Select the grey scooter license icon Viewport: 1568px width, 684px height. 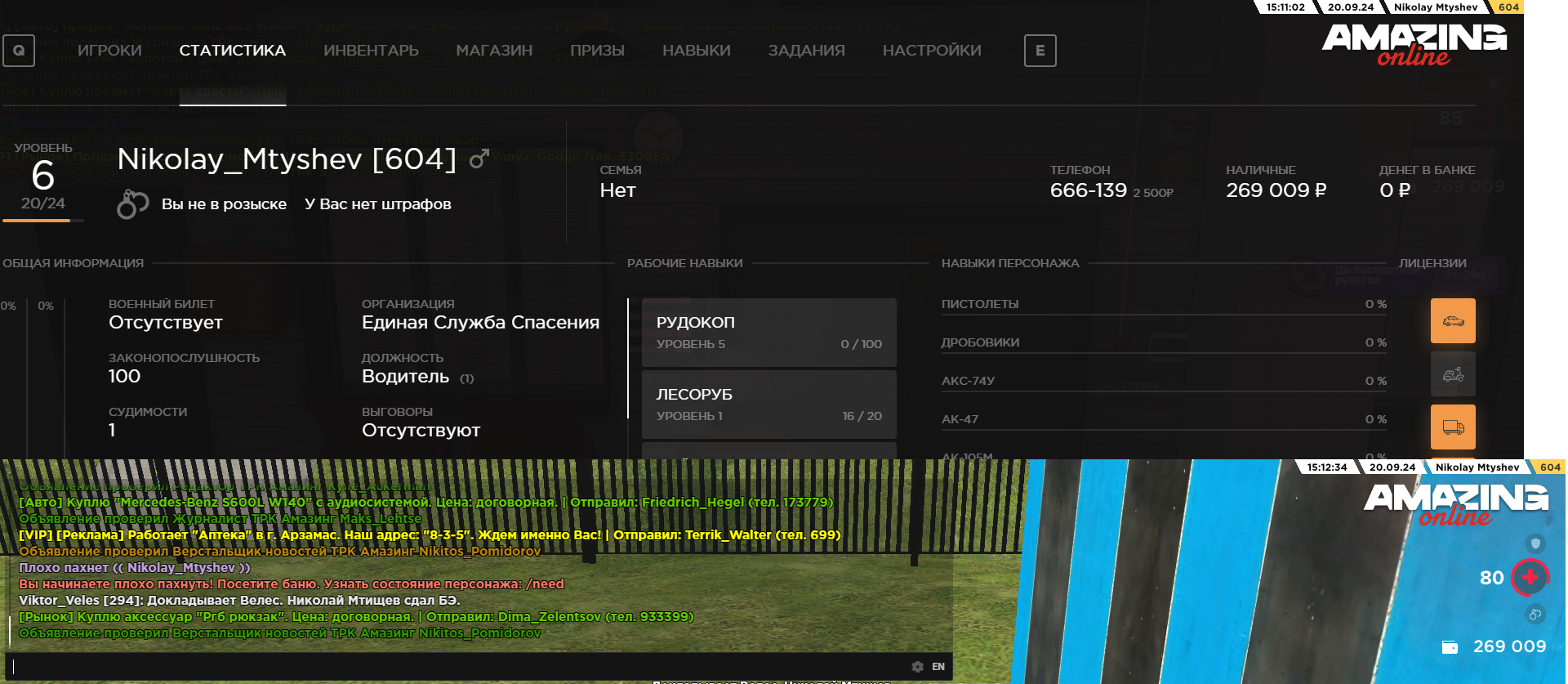tap(1453, 374)
